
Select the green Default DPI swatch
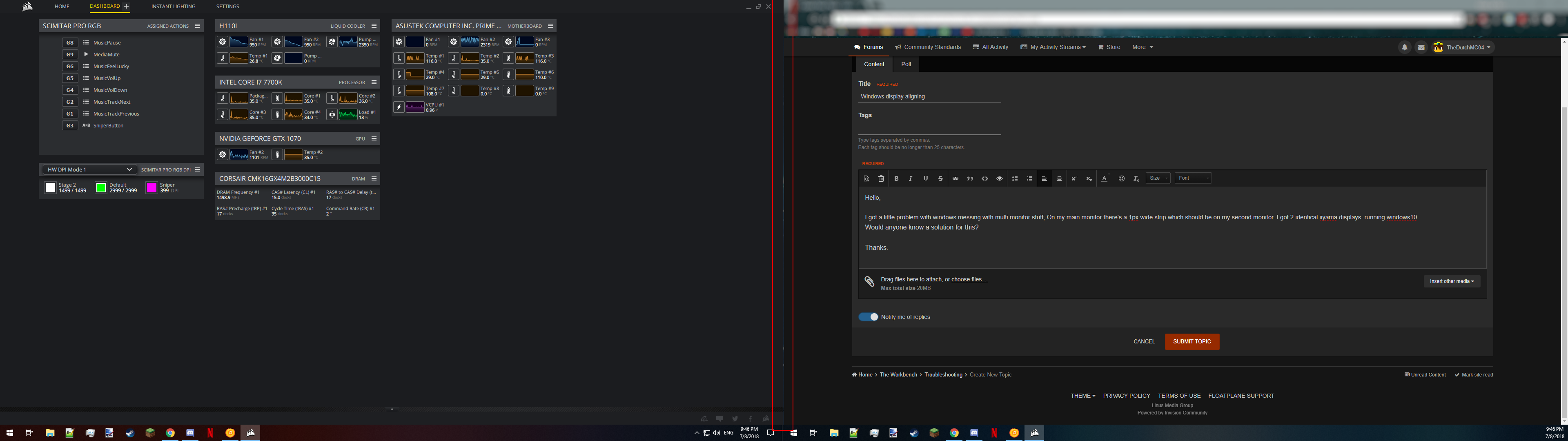(101, 187)
